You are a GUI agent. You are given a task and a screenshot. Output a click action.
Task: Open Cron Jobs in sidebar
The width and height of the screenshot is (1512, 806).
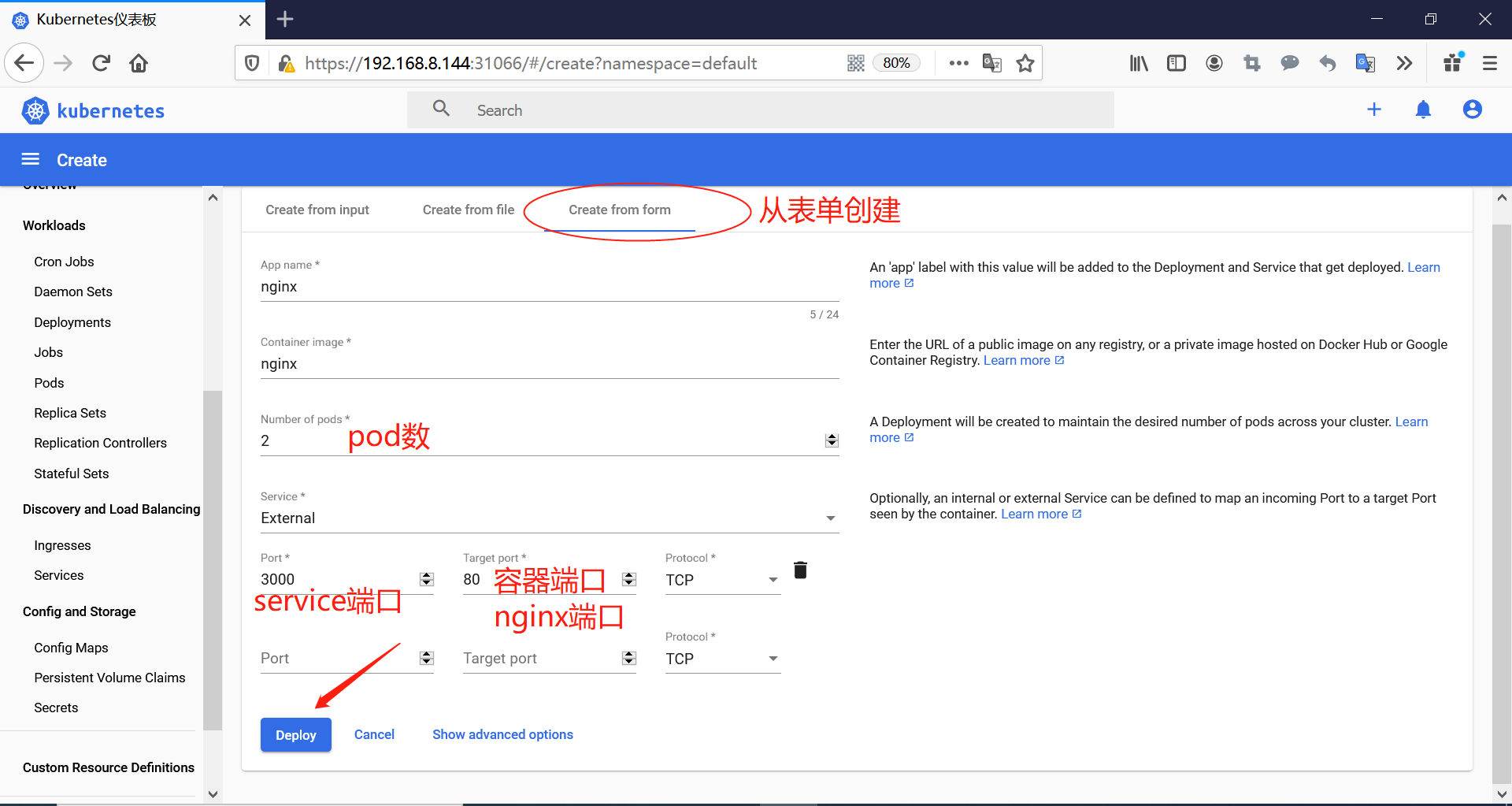pyautogui.click(x=64, y=262)
